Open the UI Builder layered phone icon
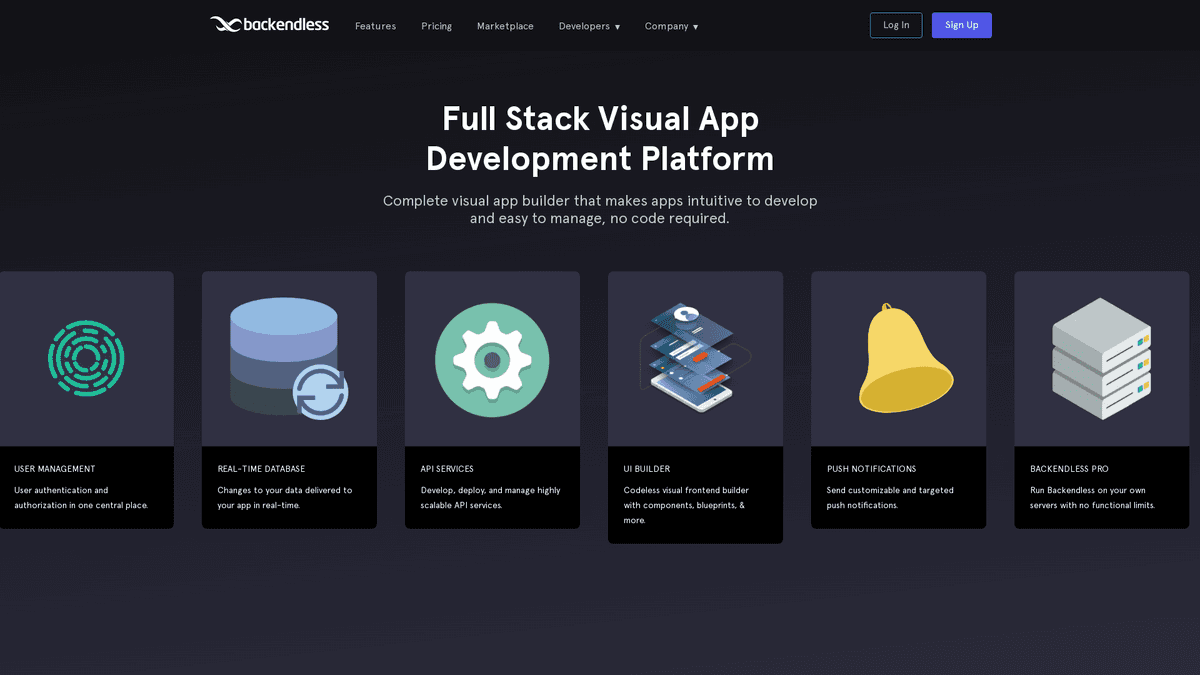The height and width of the screenshot is (675, 1200). (694, 358)
